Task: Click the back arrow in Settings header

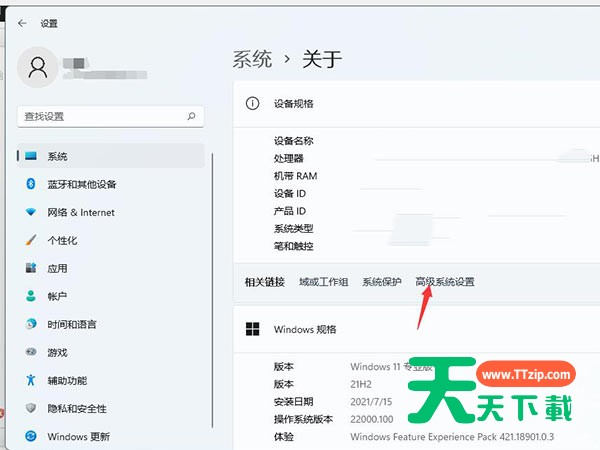Action: coord(22,22)
